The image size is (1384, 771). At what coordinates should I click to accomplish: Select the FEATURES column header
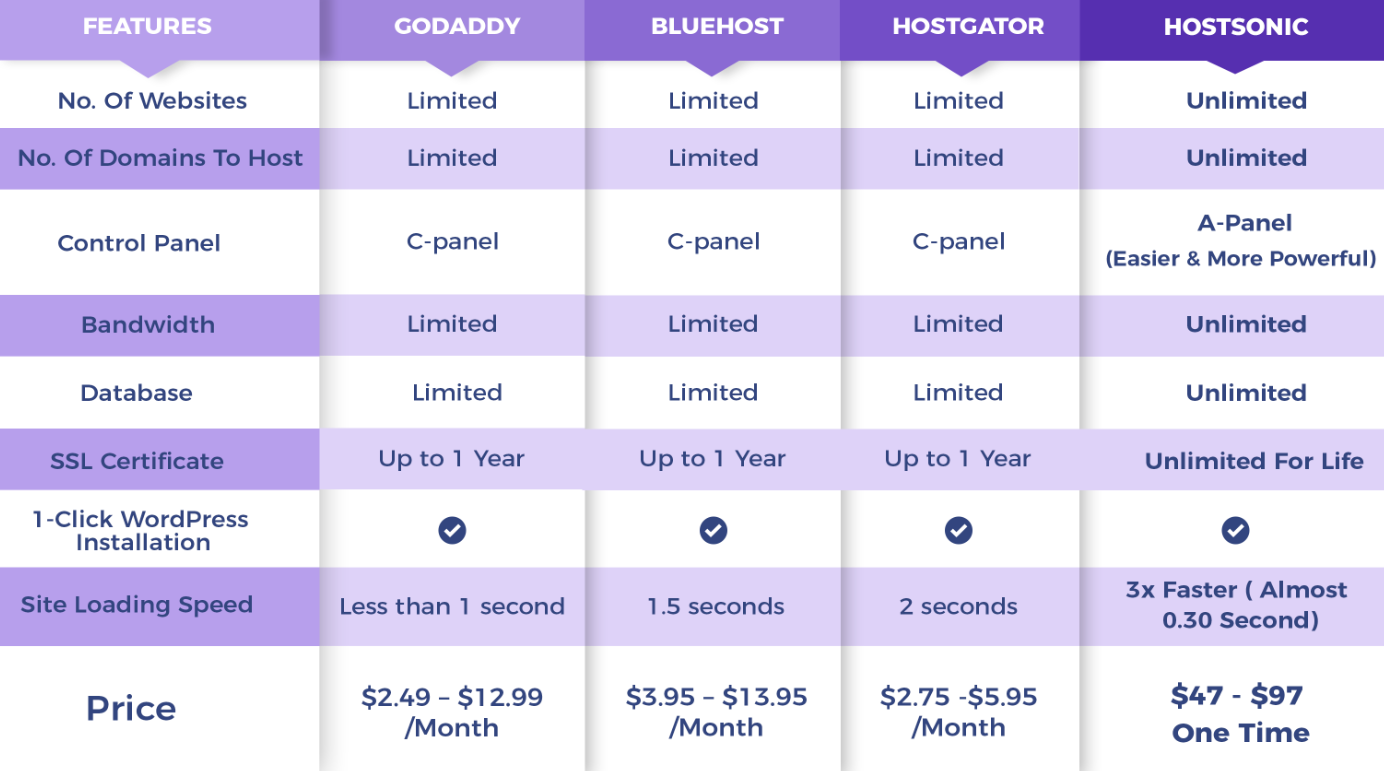tap(147, 27)
